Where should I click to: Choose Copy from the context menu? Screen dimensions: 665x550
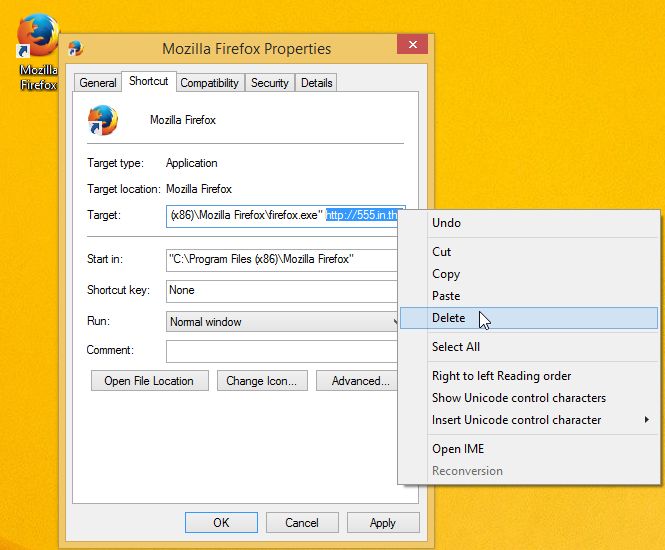(529, 274)
